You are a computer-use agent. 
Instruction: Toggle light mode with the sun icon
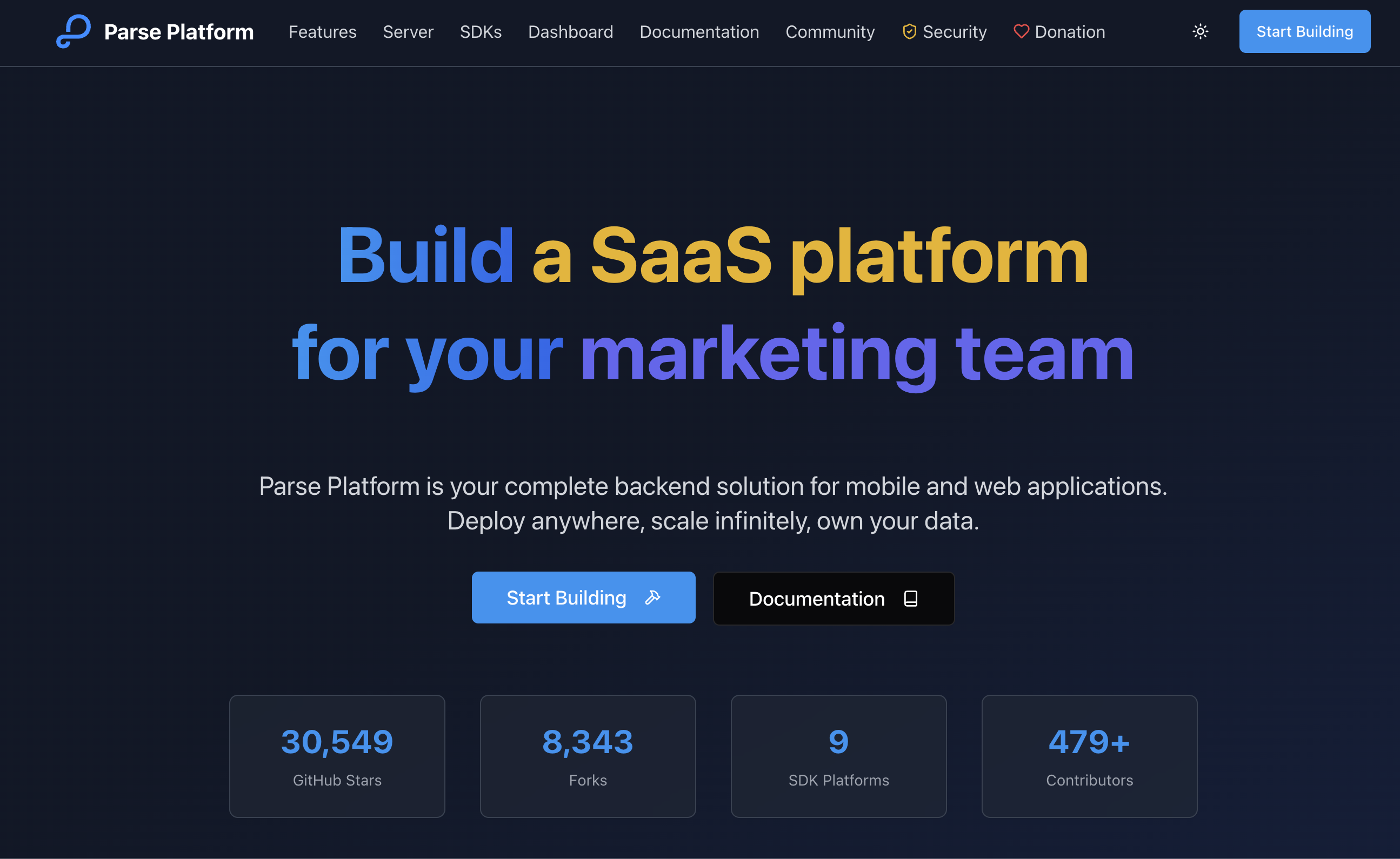[1199, 31]
